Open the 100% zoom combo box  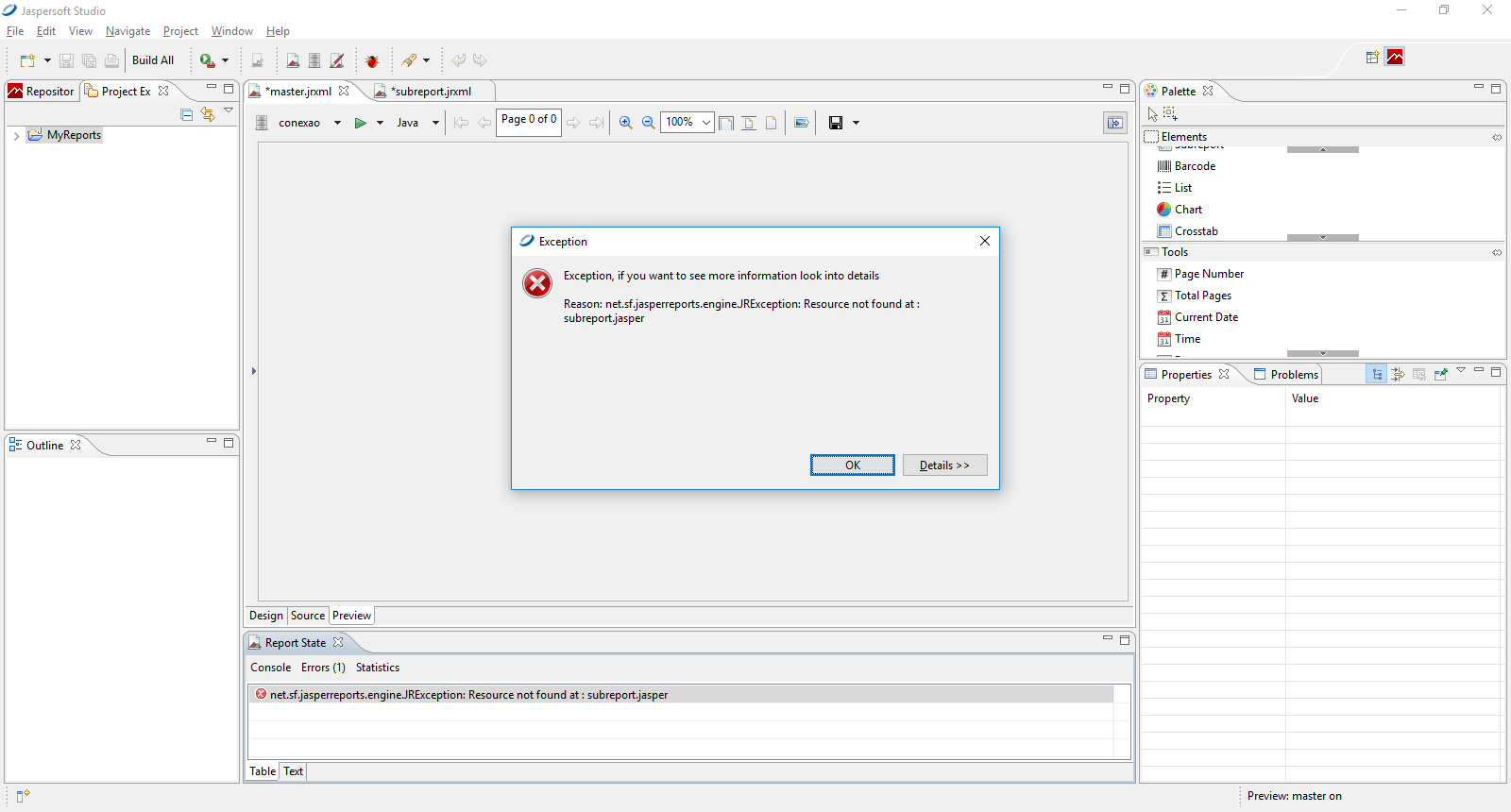687,122
